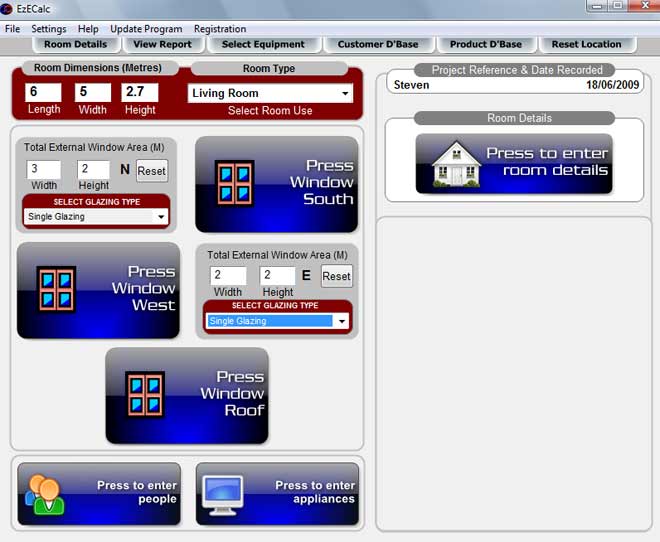Click the window icon on Press Window Roof
Viewport: 660px width, 542px height.
point(145,394)
